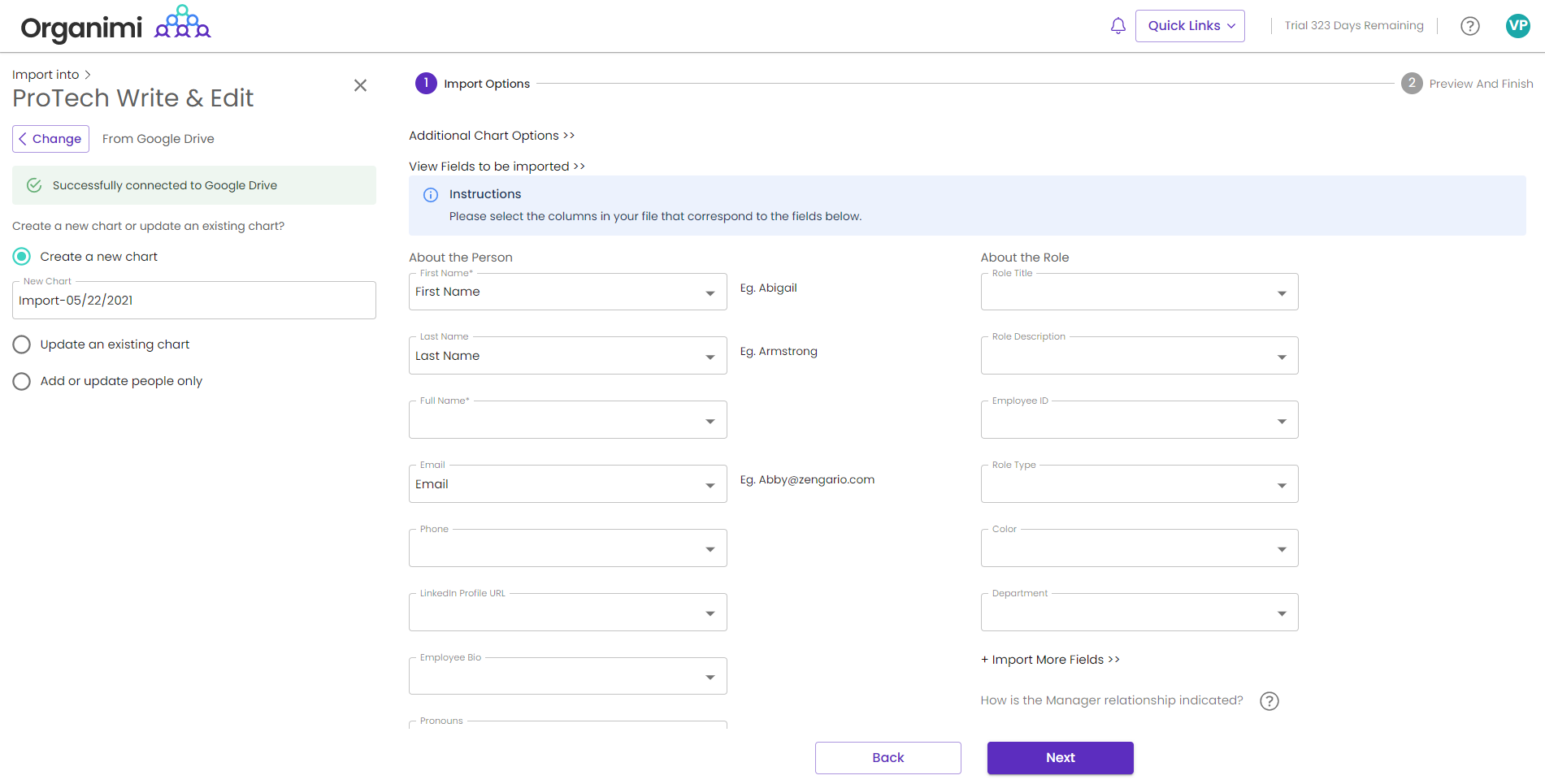Expand the Role Title dropdown
This screenshot has height=784, width=1545.
click(x=1139, y=292)
